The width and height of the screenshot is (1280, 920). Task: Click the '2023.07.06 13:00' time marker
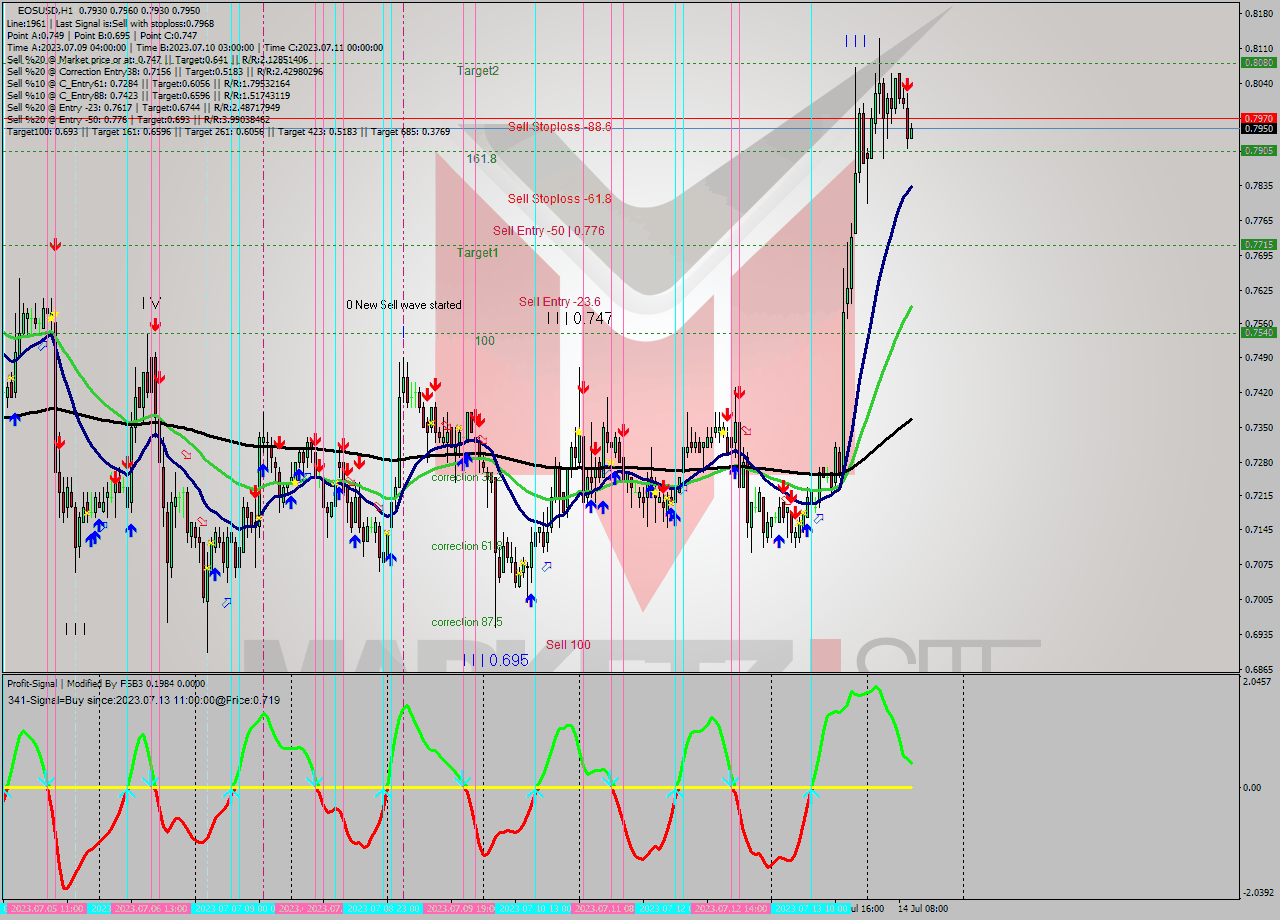150,909
